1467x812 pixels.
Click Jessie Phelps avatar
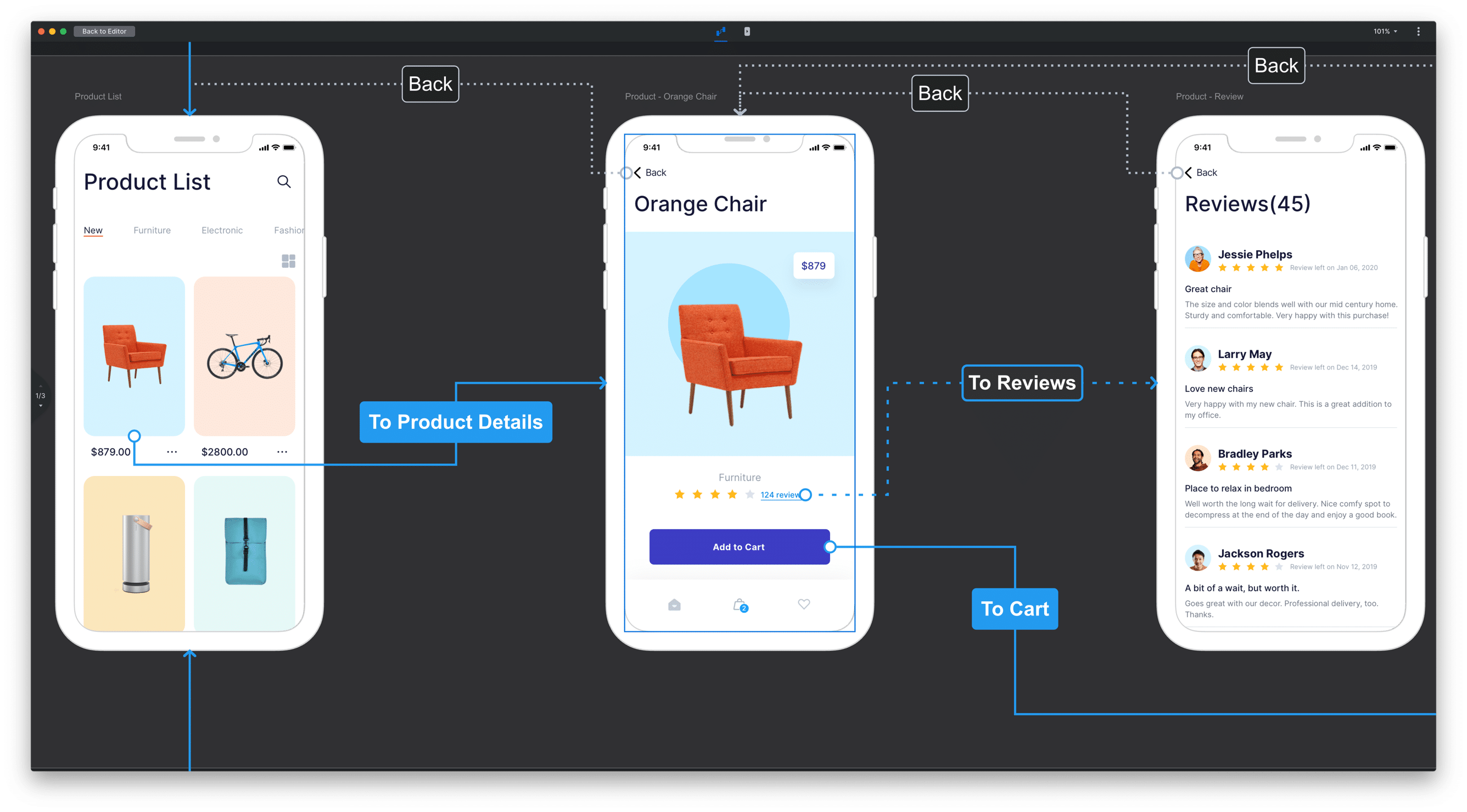(1197, 259)
